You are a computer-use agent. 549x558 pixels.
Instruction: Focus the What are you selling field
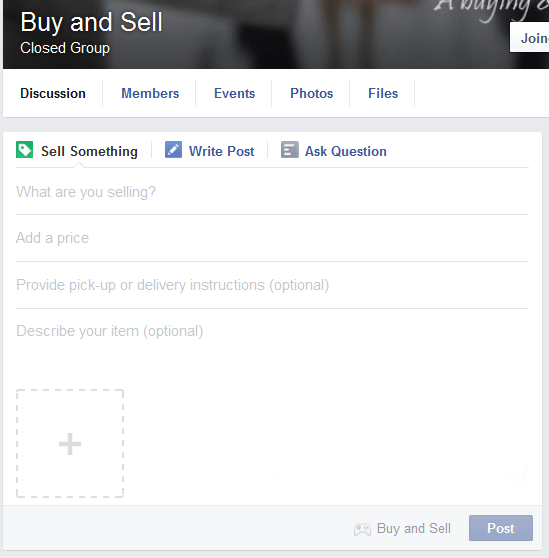pyautogui.click(x=273, y=192)
